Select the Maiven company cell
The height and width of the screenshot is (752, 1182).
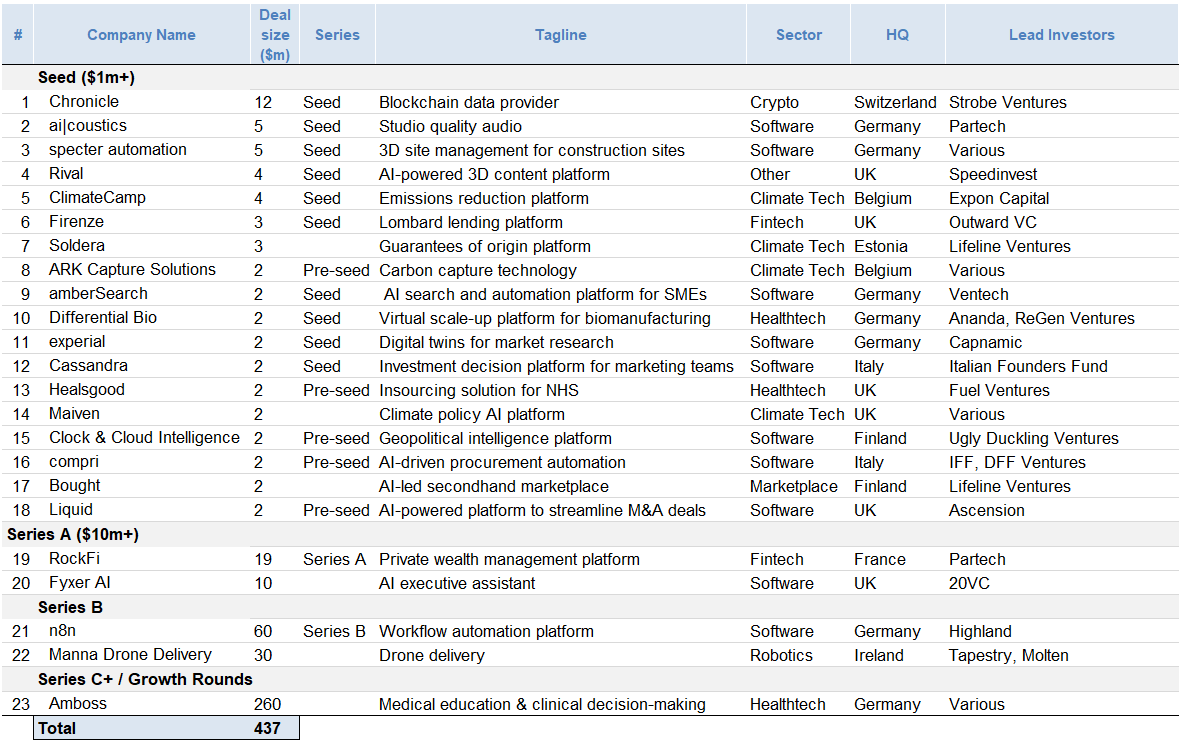74,414
